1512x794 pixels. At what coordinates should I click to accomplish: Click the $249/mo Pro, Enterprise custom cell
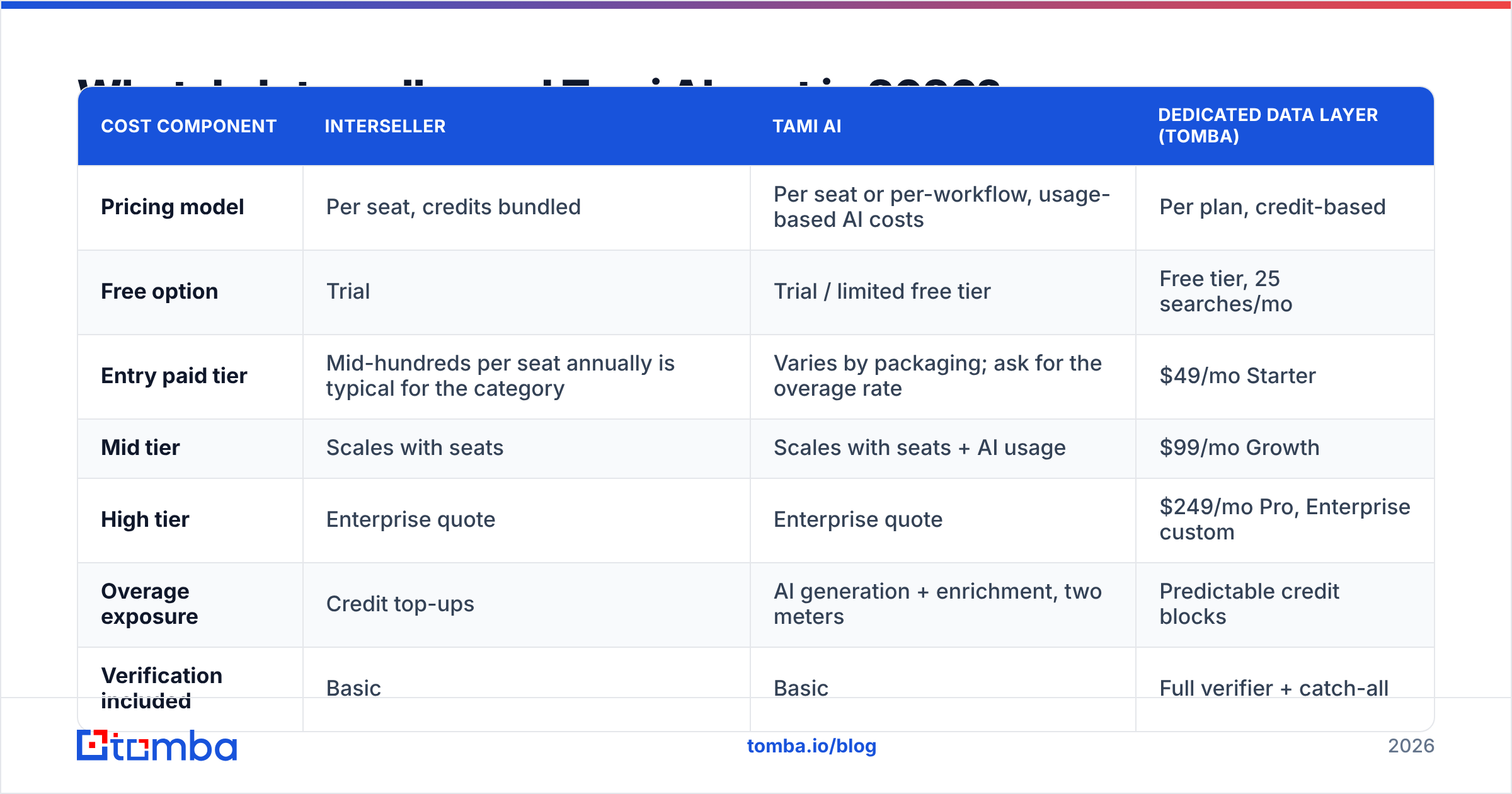pos(1285,519)
